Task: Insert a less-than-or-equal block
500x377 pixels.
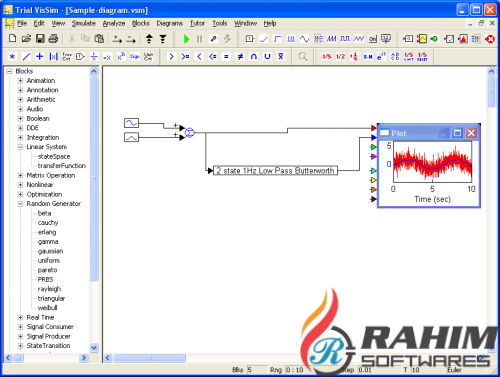Action: [213, 57]
